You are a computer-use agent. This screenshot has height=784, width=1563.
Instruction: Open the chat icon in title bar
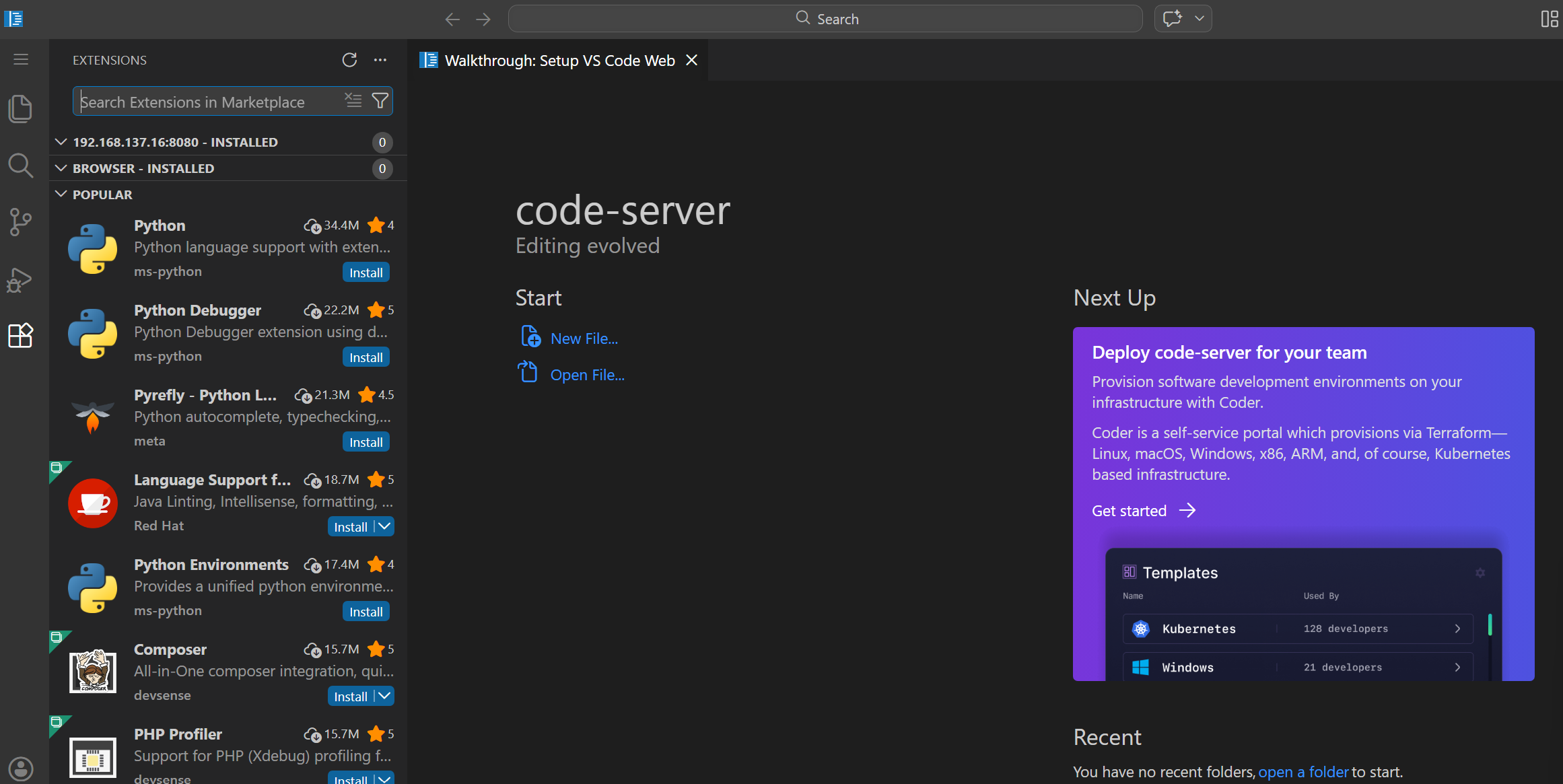click(x=1173, y=18)
